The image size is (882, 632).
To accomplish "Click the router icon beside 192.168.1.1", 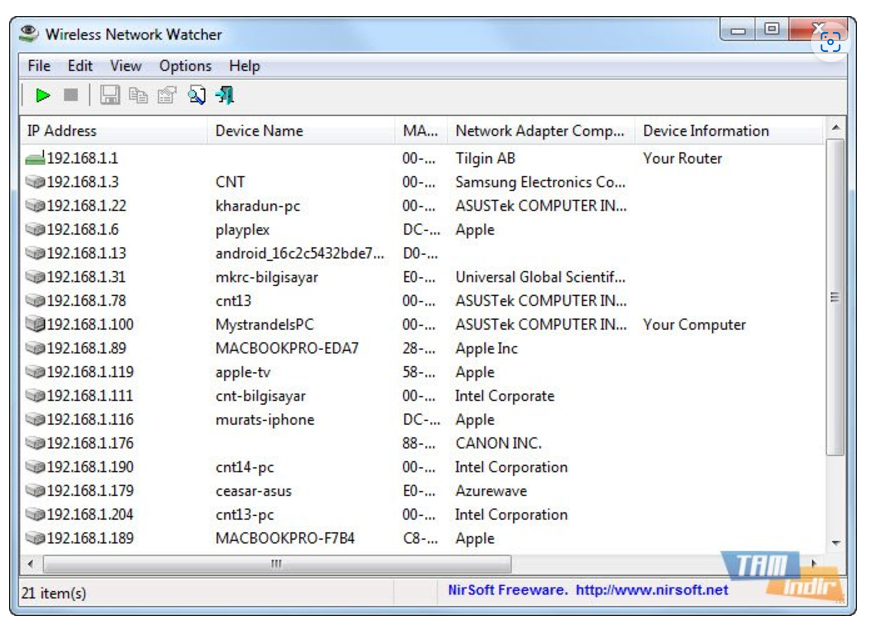I will (x=35, y=158).
